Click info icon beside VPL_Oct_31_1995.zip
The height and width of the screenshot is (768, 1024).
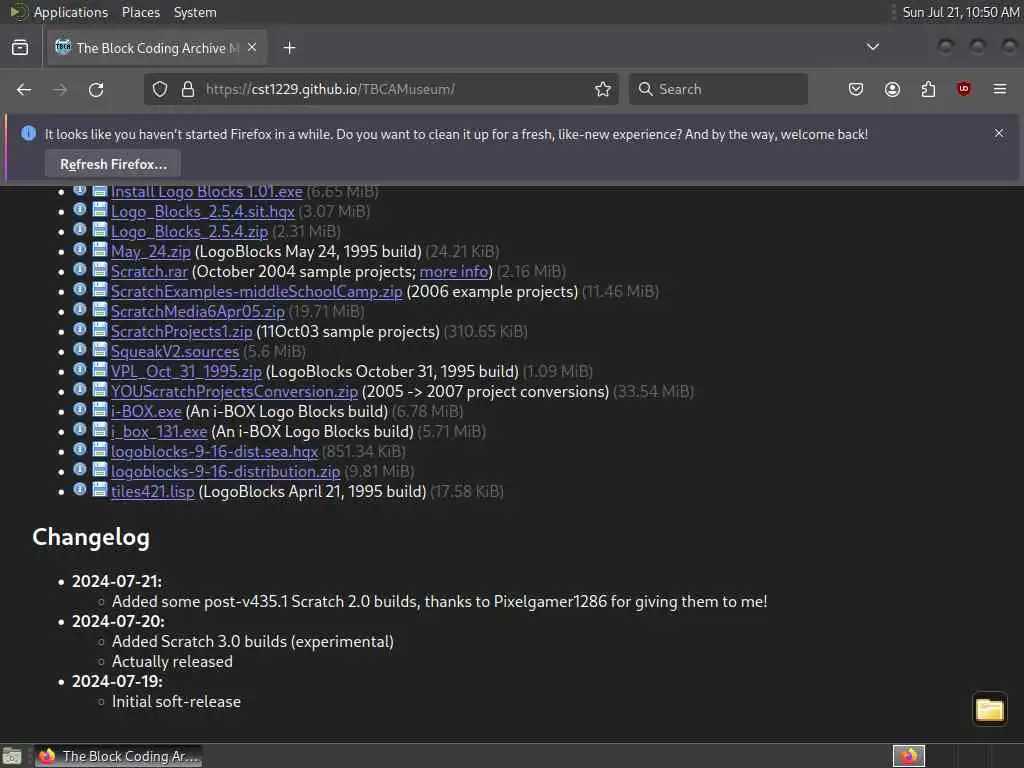[x=80, y=370]
